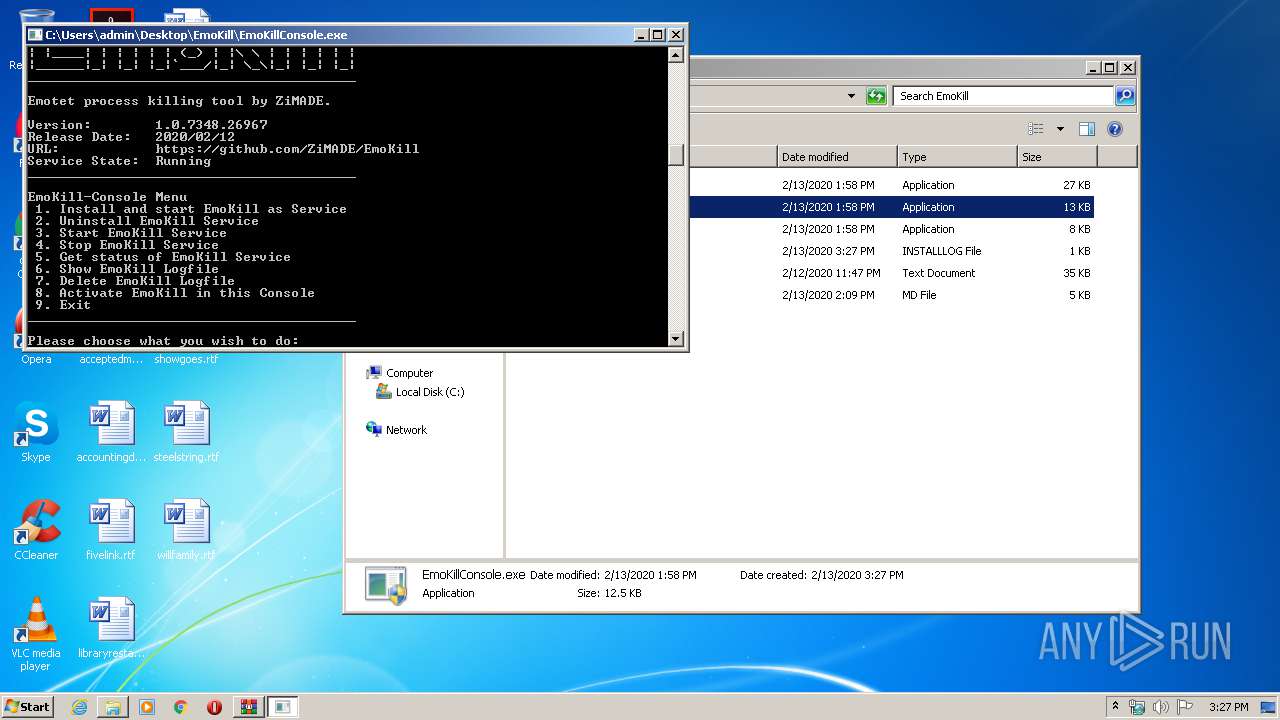Show hidden system tray icons
The image size is (1280, 720).
tap(1115, 707)
